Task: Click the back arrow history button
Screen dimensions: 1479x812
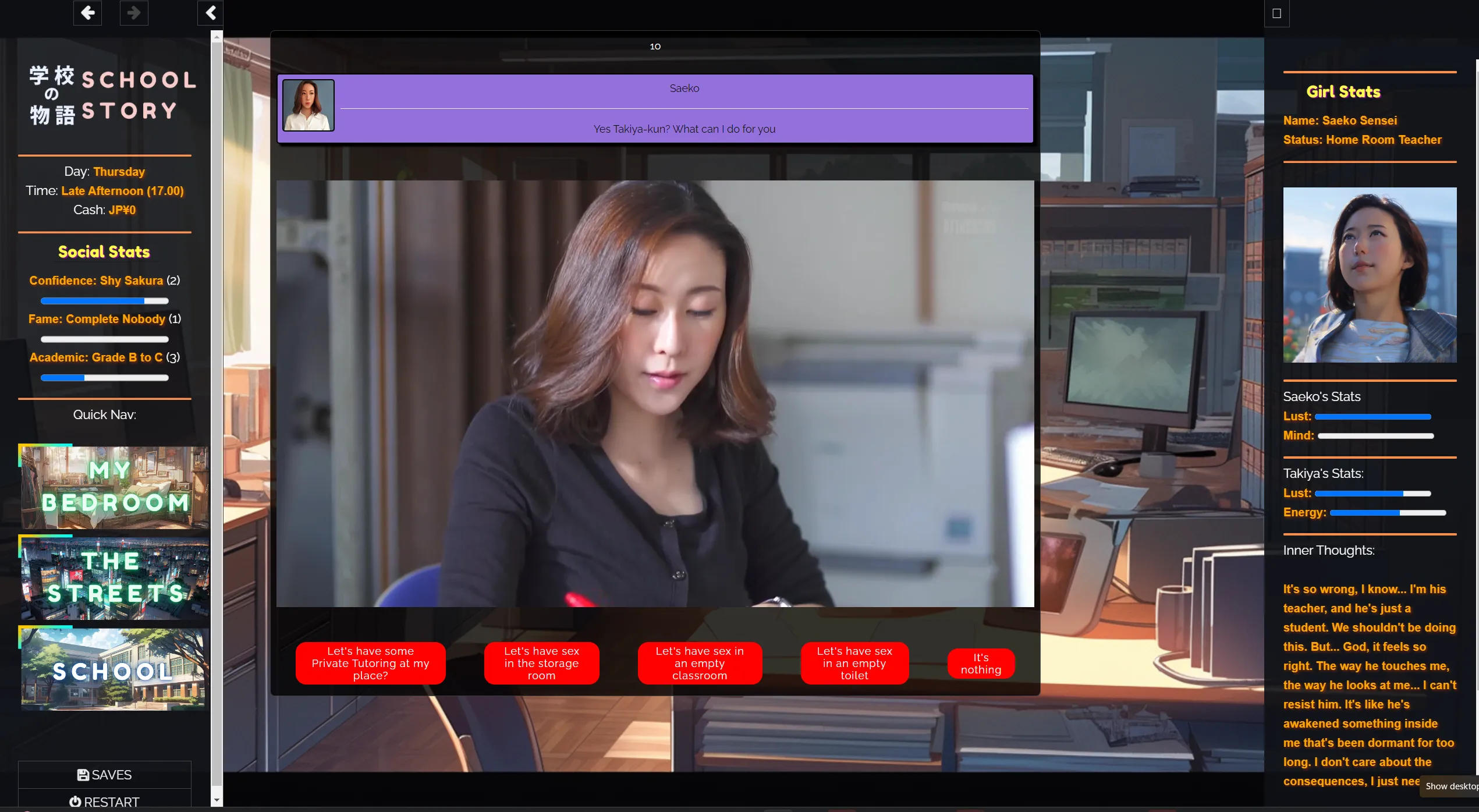Action: (x=87, y=13)
